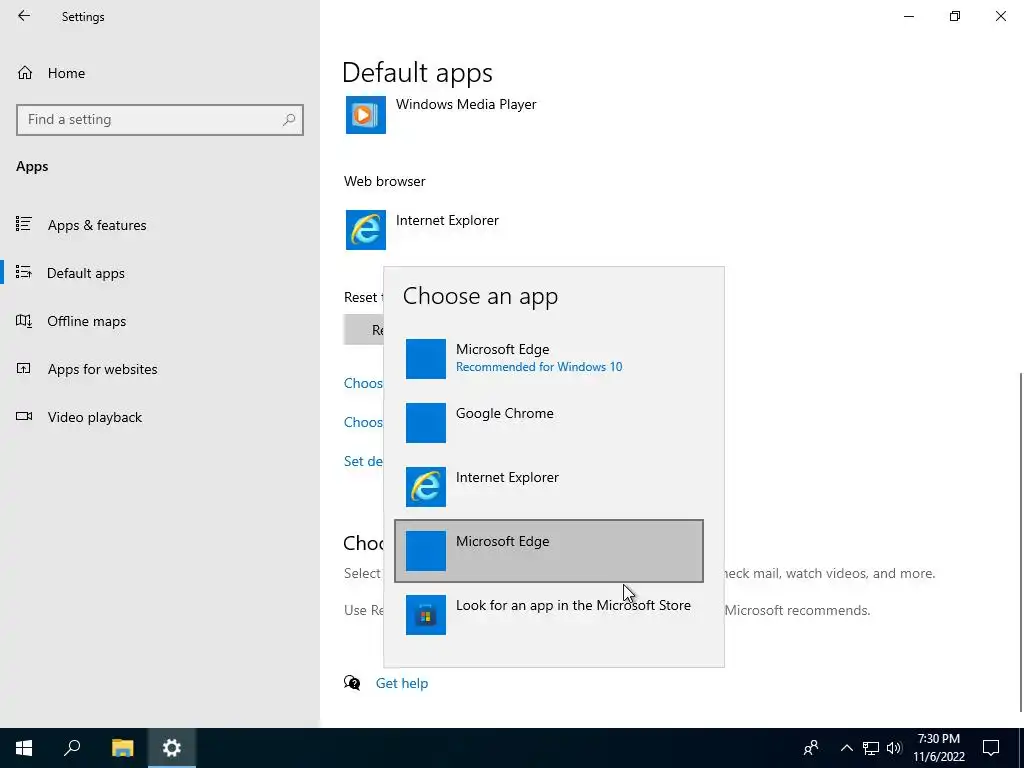Image resolution: width=1024 pixels, height=768 pixels.
Task: Open Offline maps settings
Action: (x=160, y=321)
